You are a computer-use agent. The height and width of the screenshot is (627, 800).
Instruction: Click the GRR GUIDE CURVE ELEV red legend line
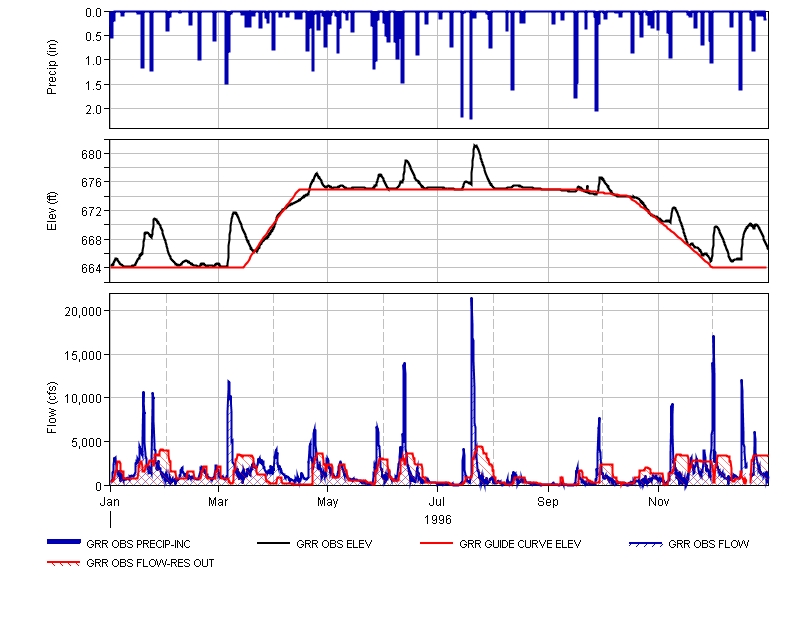click(437, 543)
